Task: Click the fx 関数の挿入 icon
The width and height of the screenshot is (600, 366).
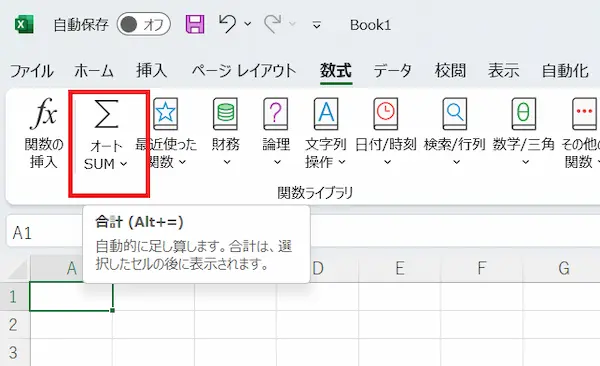Action: [x=44, y=113]
